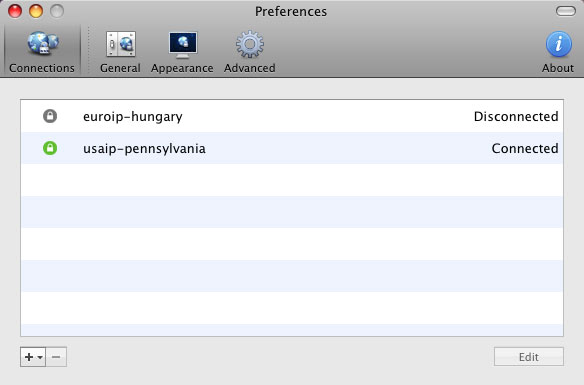Open the Advanced gear settings
The height and width of the screenshot is (385, 584).
point(250,51)
